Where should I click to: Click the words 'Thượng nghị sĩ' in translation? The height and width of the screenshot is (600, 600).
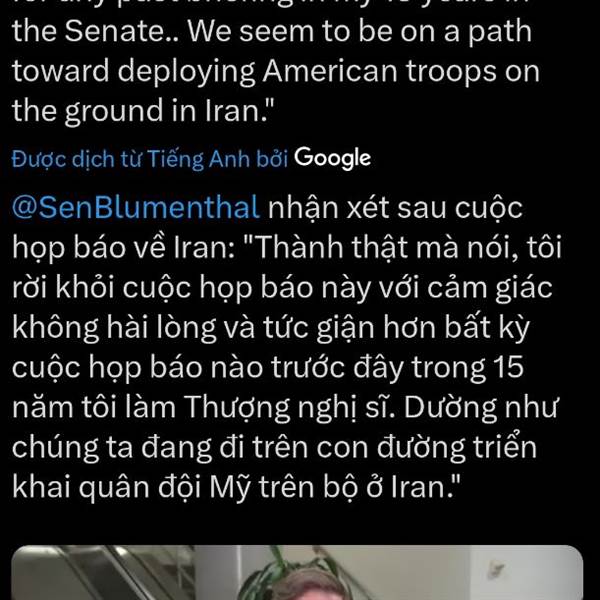[291, 408]
